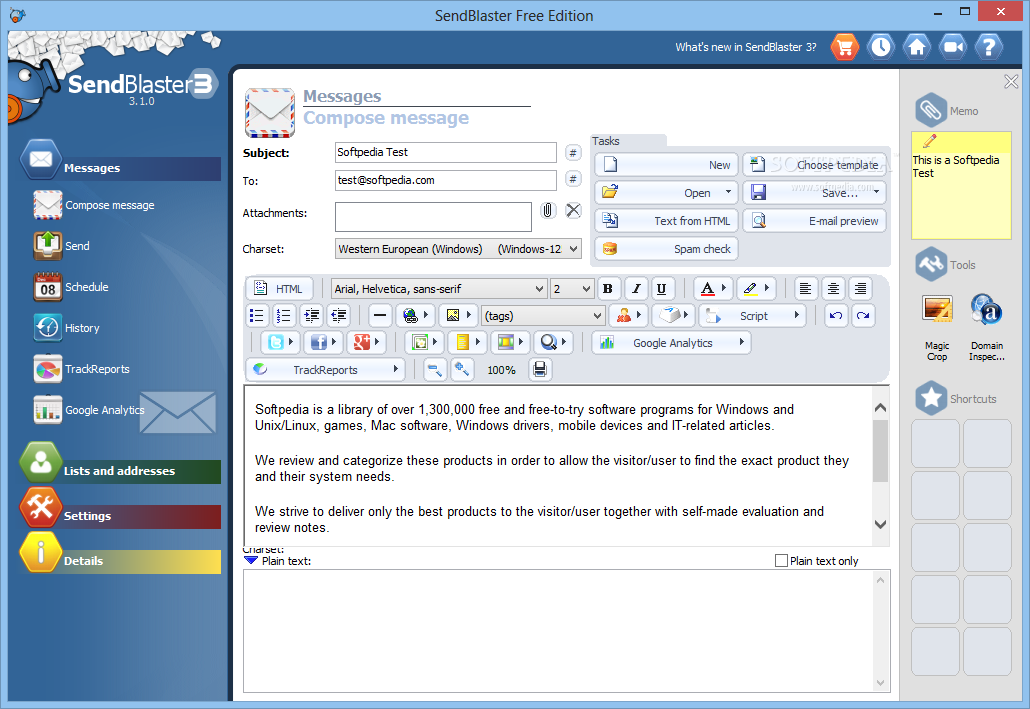
Task: Insert a numbered list
Action: point(284,316)
